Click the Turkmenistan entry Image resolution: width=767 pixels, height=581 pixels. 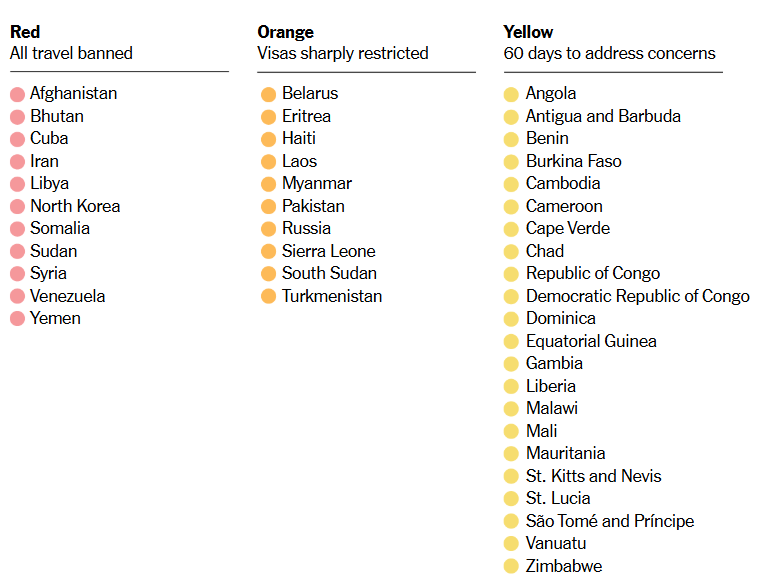coord(332,296)
